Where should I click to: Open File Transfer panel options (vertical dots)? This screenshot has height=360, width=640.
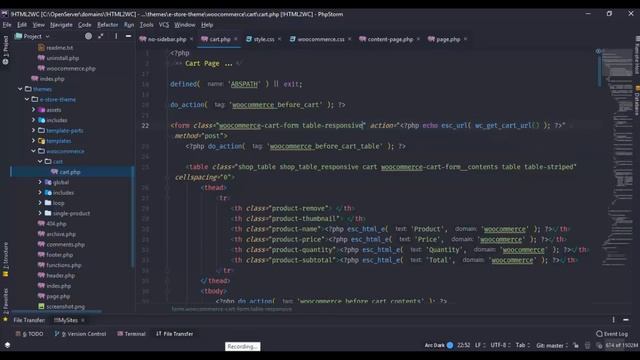(613, 320)
